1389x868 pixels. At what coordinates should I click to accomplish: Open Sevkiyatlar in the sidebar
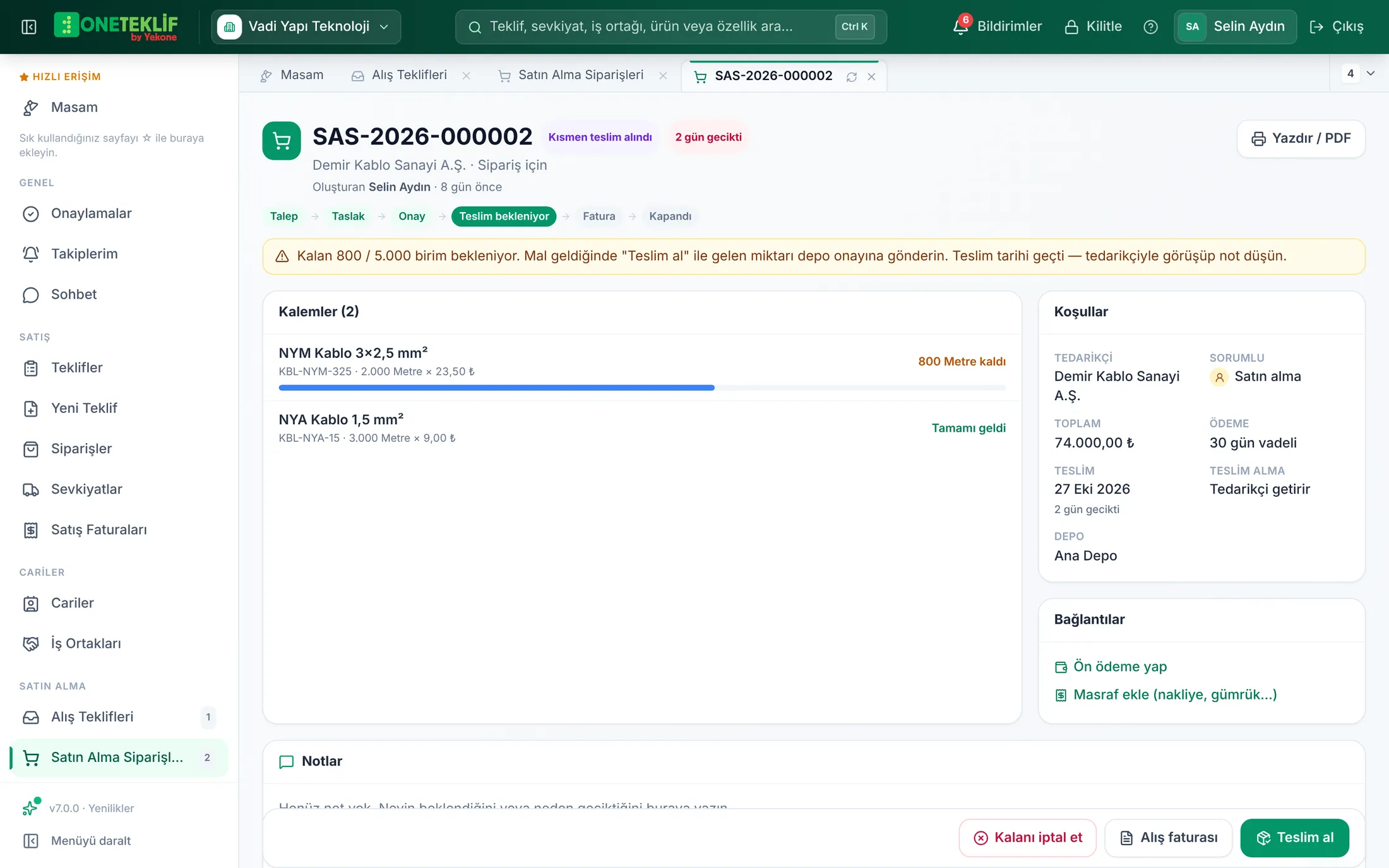119,489
